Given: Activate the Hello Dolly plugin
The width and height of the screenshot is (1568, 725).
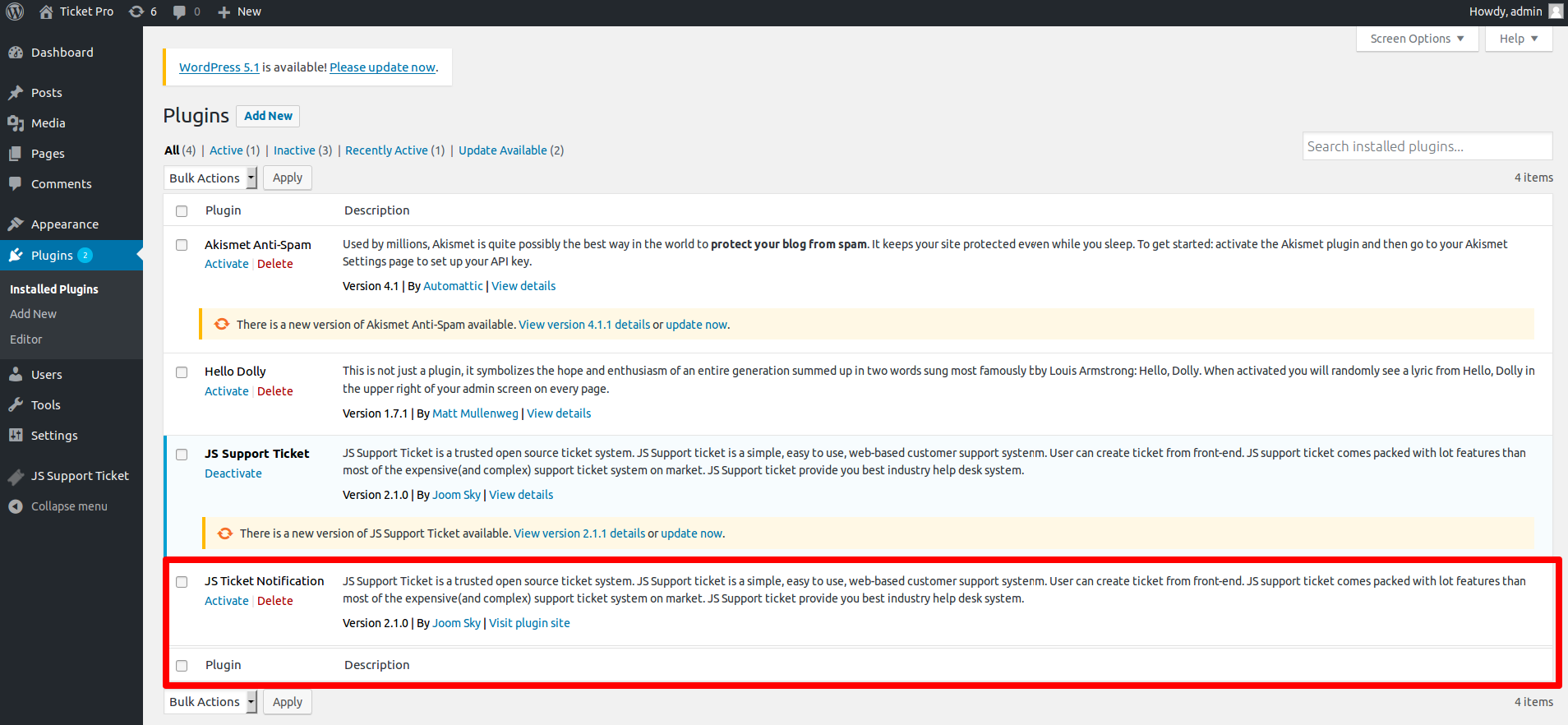Looking at the screenshot, I should click(x=227, y=391).
